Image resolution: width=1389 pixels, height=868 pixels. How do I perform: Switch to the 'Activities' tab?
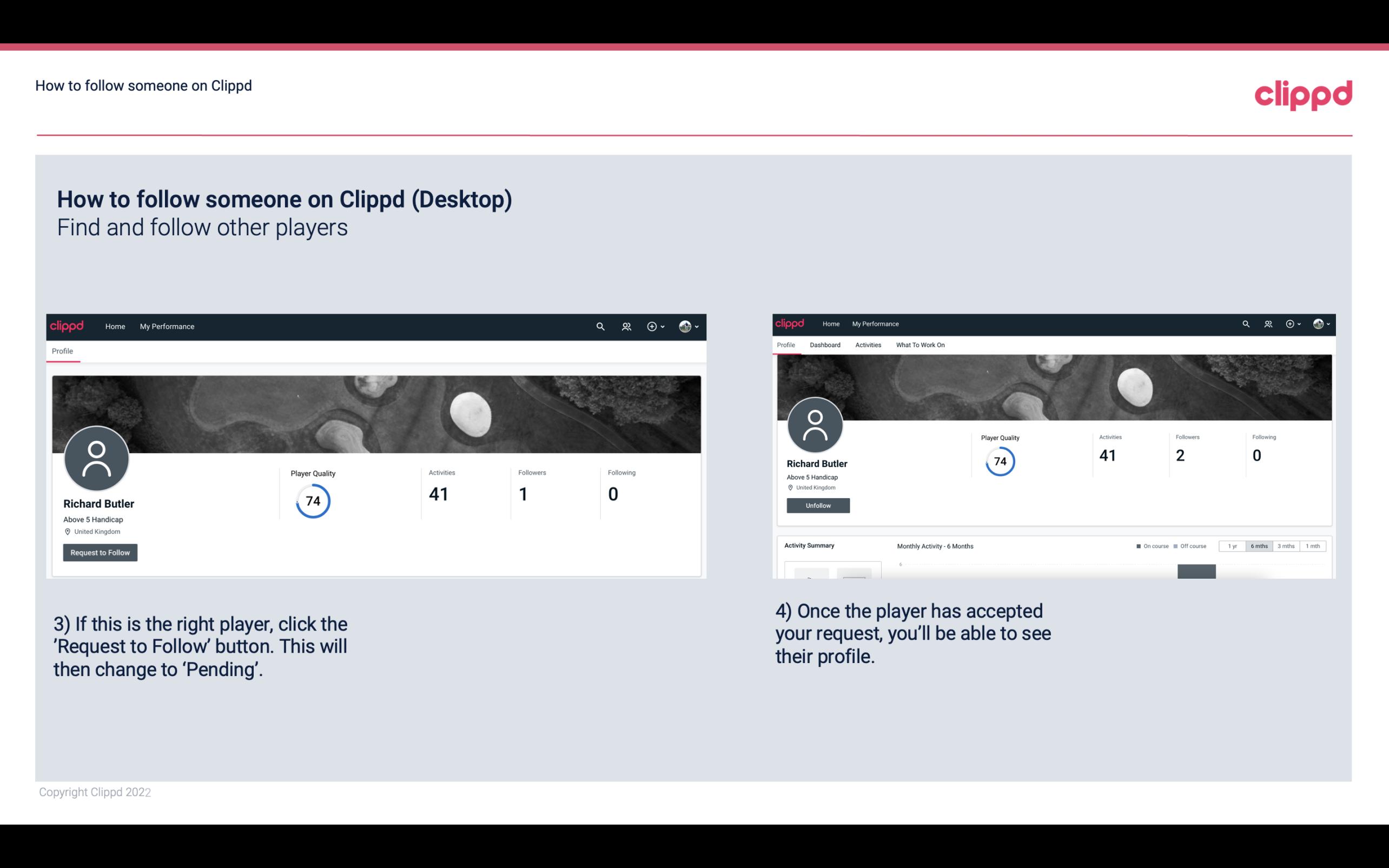[x=867, y=344]
